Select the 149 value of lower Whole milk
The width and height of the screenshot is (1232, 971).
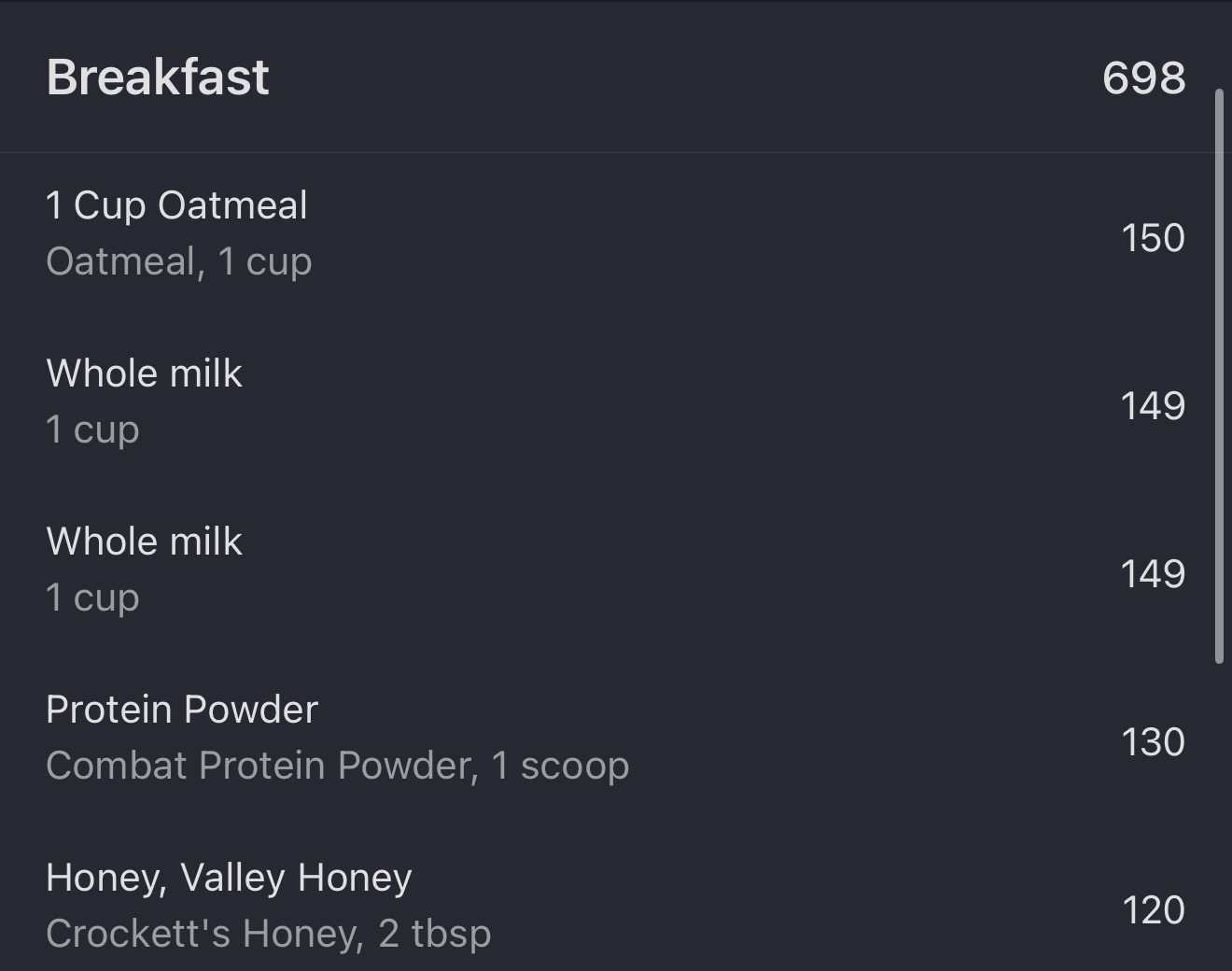pos(1153,574)
